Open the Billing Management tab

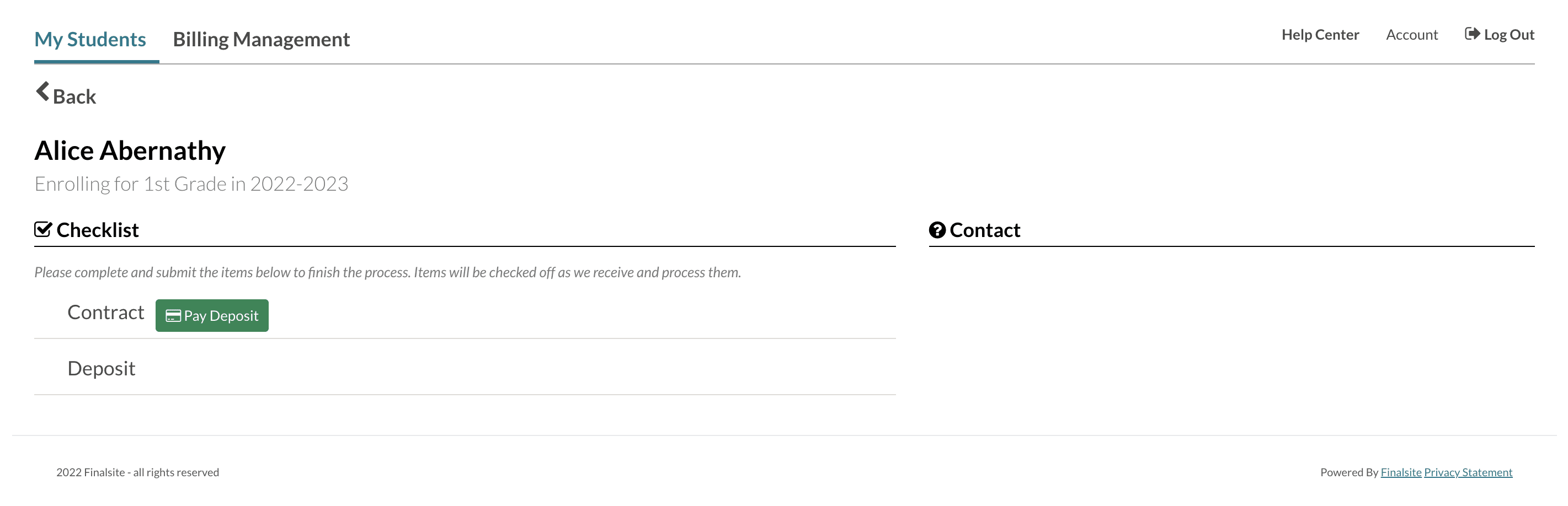point(261,40)
